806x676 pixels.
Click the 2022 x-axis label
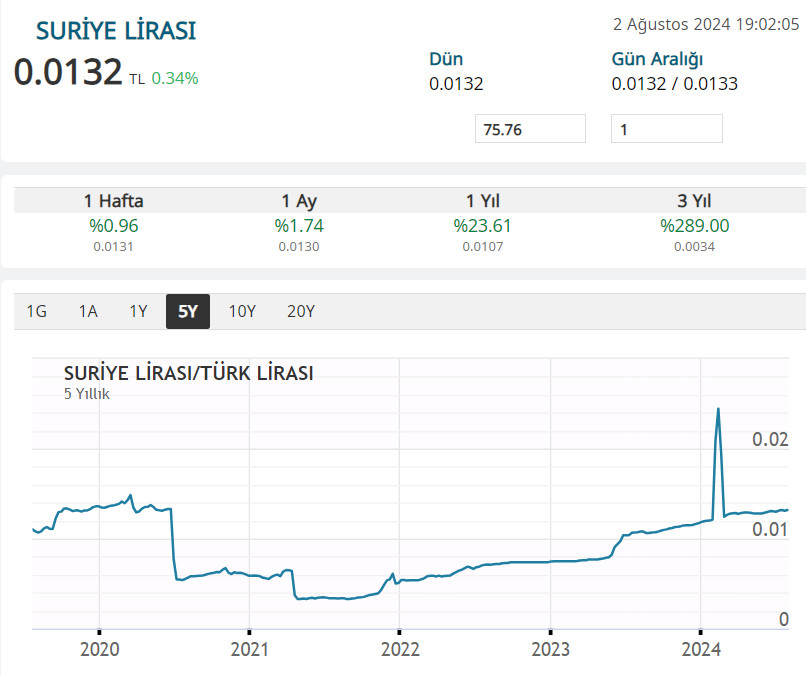tap(400, 649)
